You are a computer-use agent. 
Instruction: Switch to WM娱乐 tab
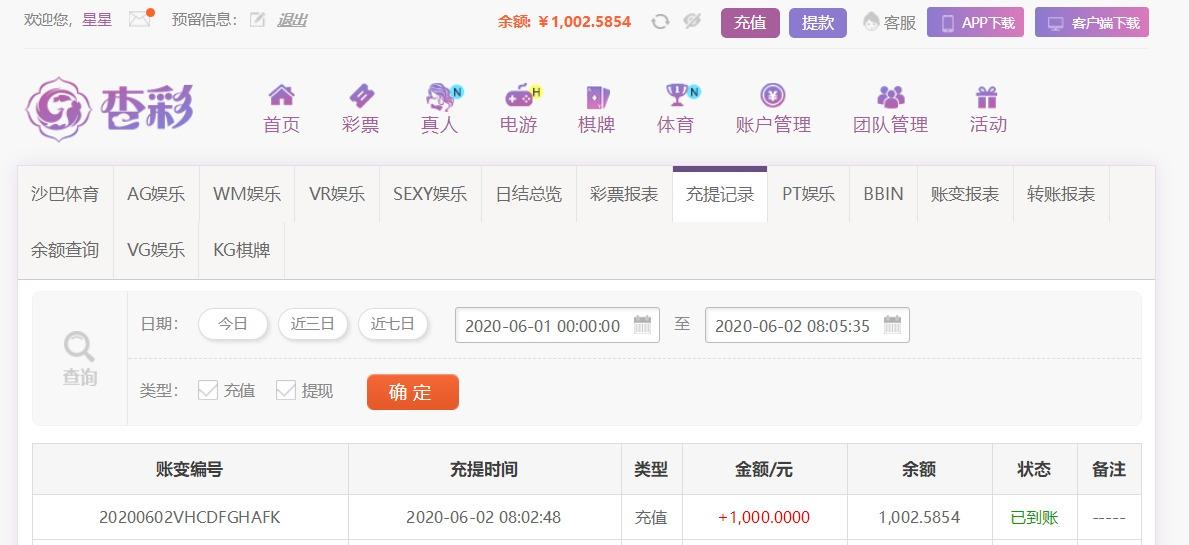pos(247,194)
